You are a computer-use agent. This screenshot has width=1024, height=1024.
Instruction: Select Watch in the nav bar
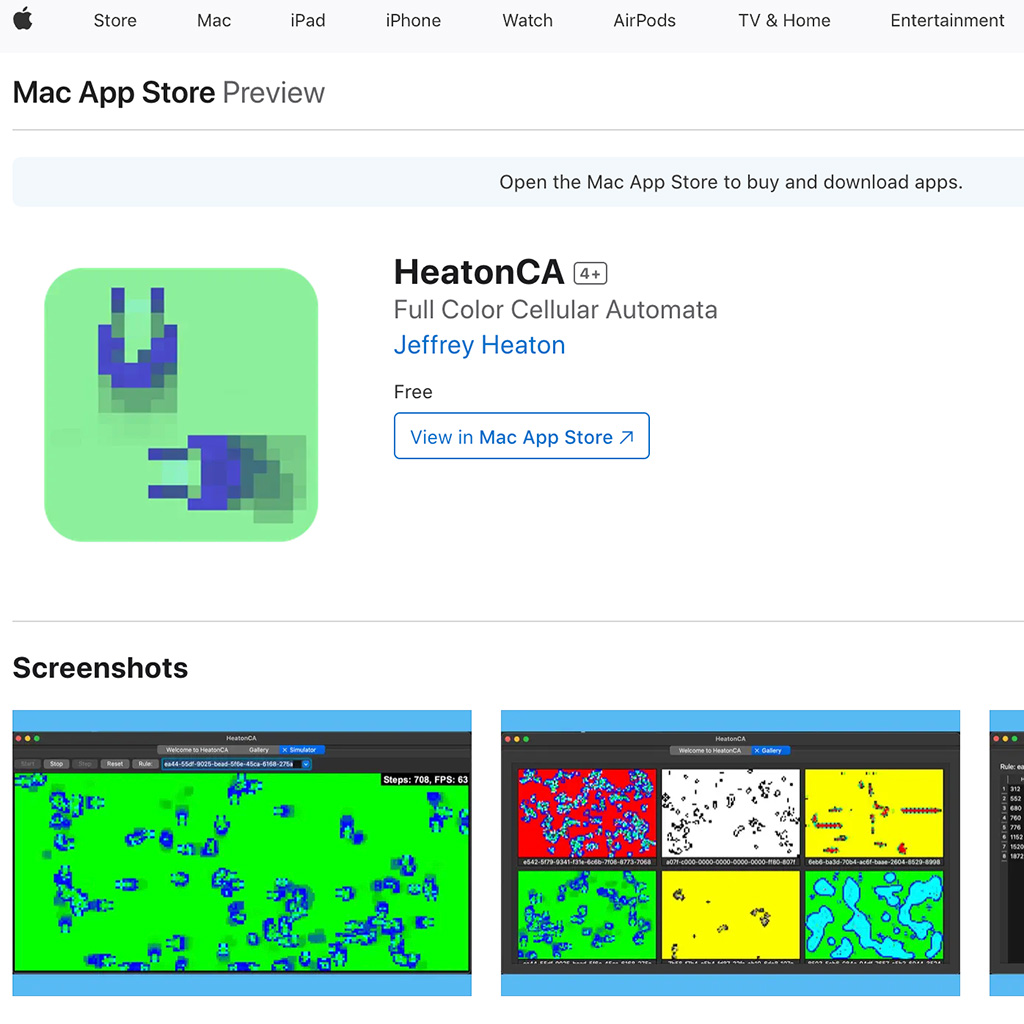(527, 21)
